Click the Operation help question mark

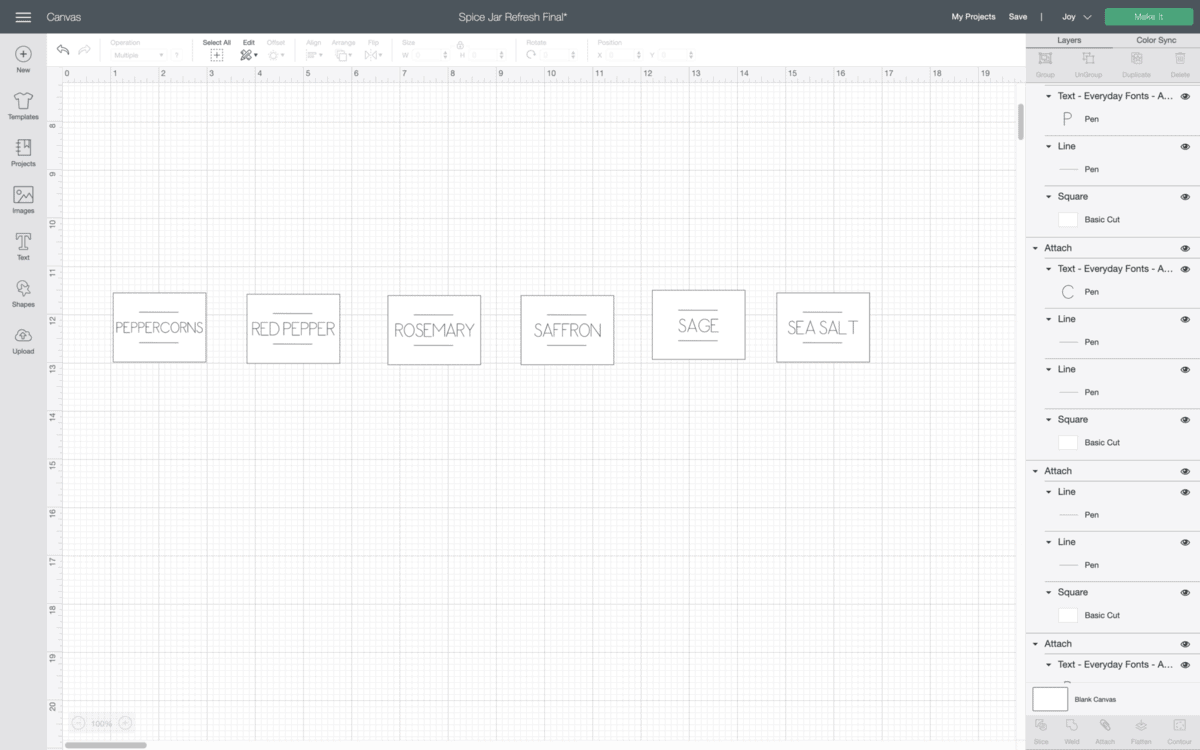pyautogui.click(x=176, y=55)
